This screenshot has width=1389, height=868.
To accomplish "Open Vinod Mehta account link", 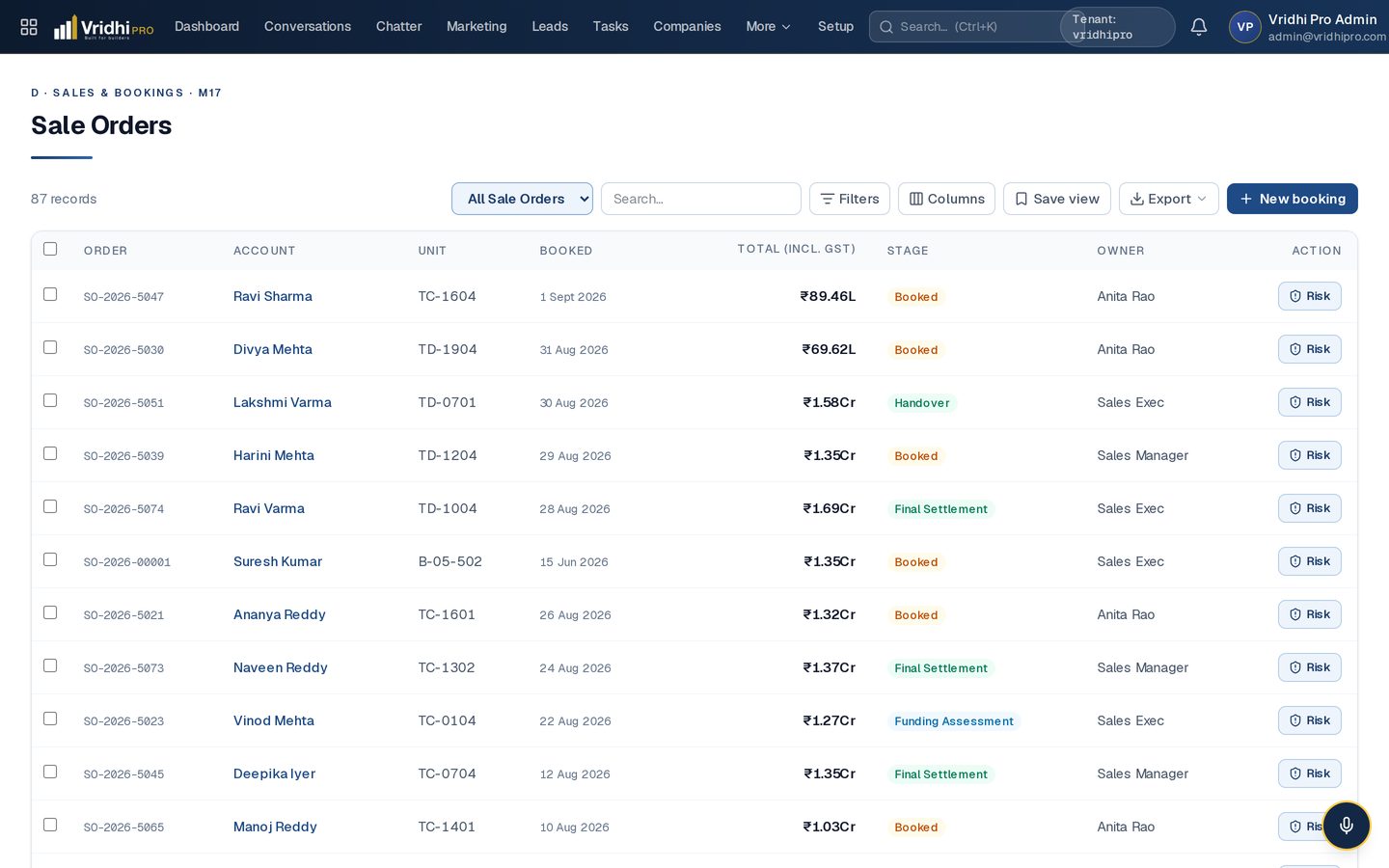I will click(x=274, y=720).
